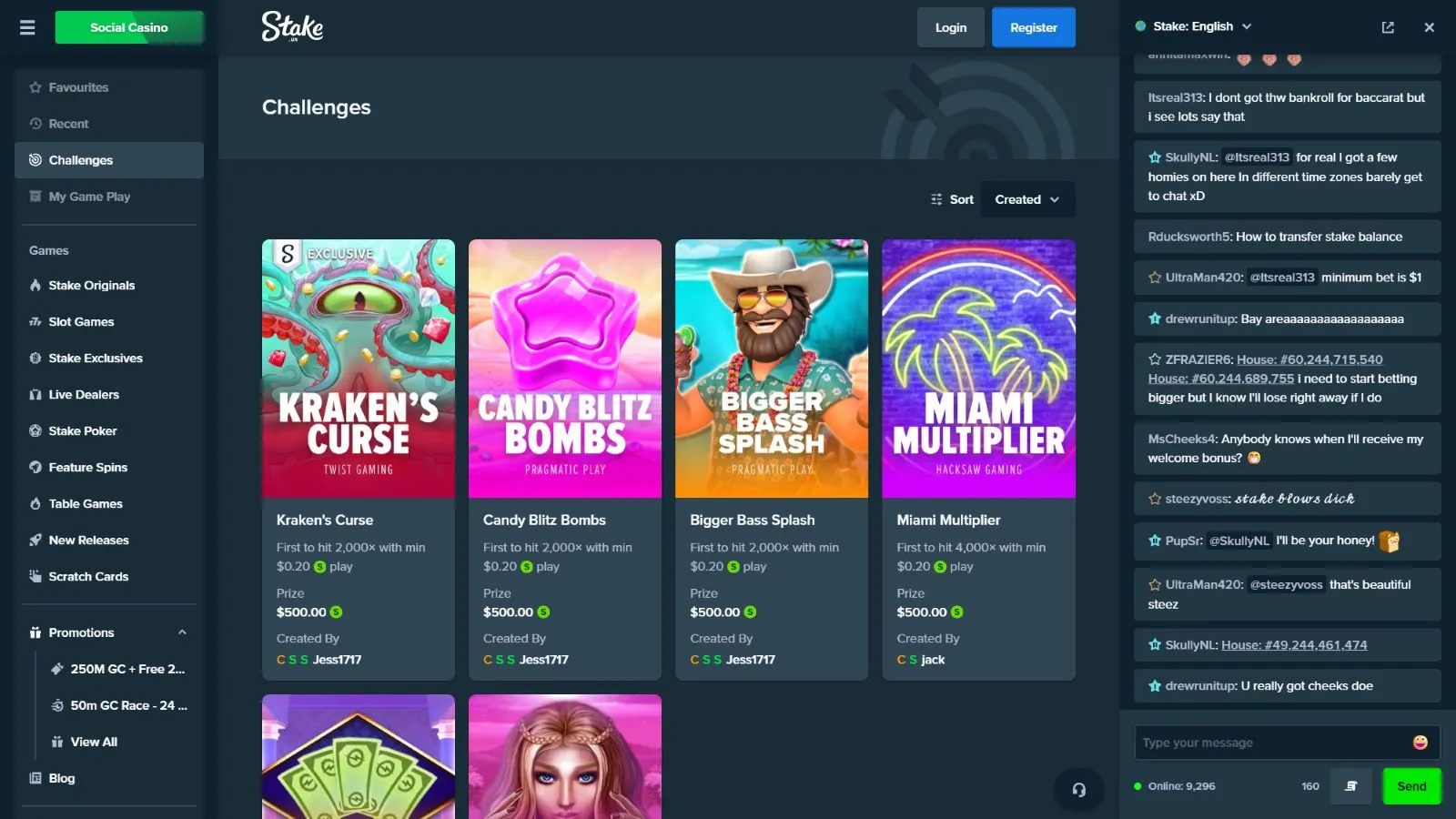Open Favourites in sidebar
This screenshot has height=819, width=1456.
[109, 87]
